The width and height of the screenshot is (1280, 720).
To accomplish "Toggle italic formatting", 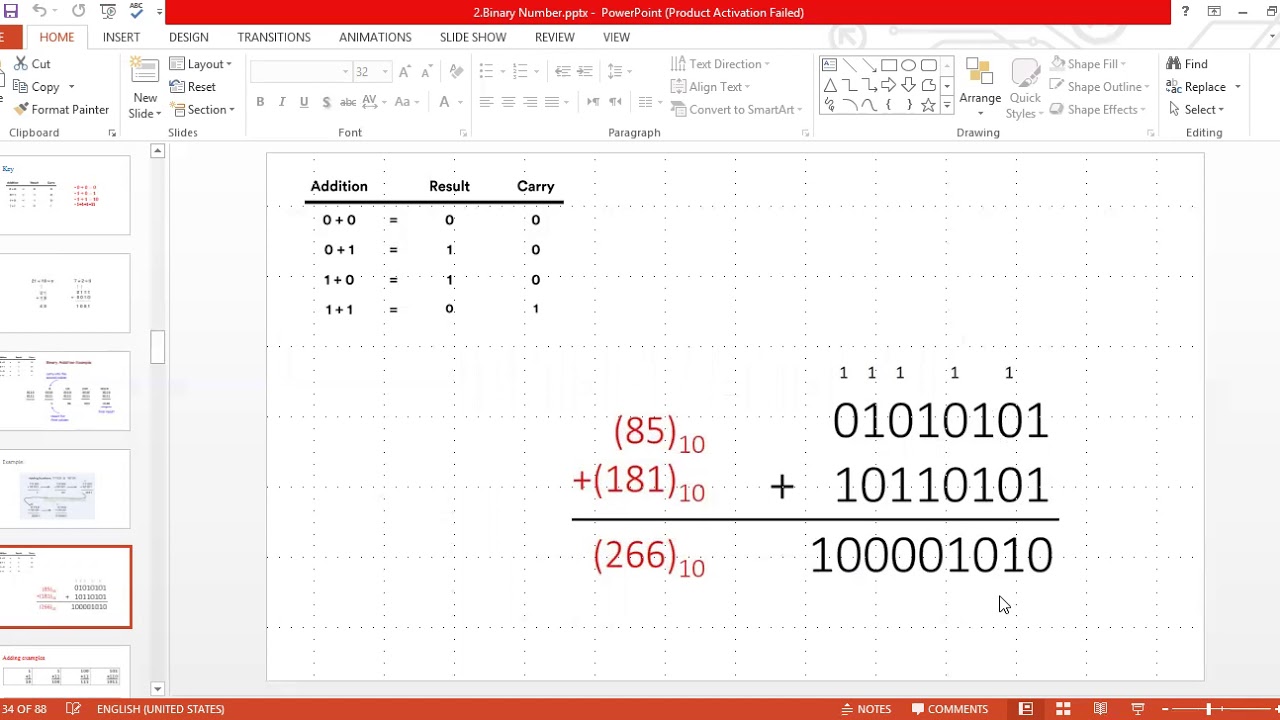I will 282,102.
